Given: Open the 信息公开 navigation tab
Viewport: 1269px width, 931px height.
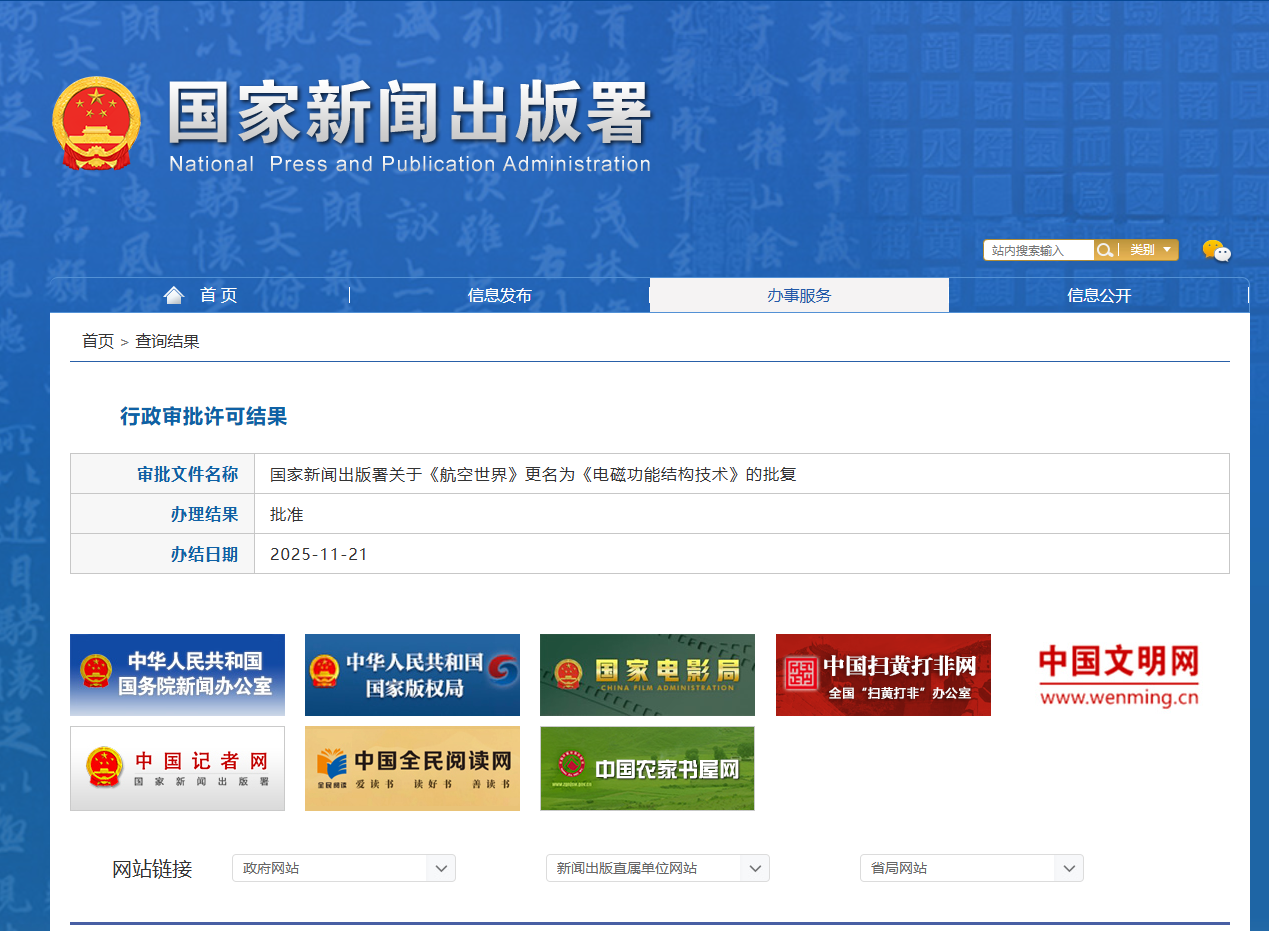Looking at the screenshot, I should pyautogui.click(x=1099, y=295).
